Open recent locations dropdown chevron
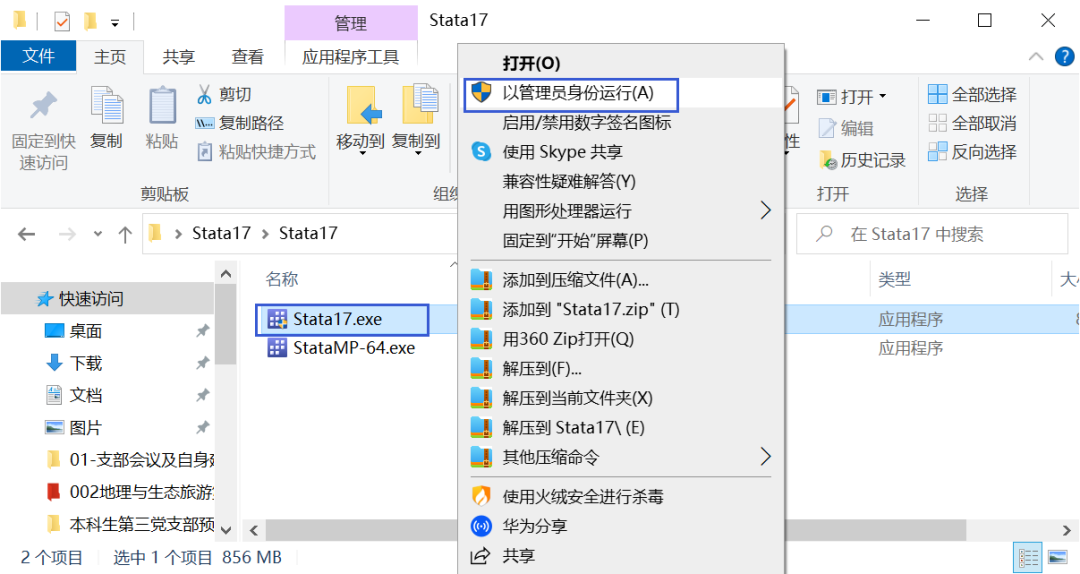This screenshot has height=574, width=1080. tap(98, 234)
